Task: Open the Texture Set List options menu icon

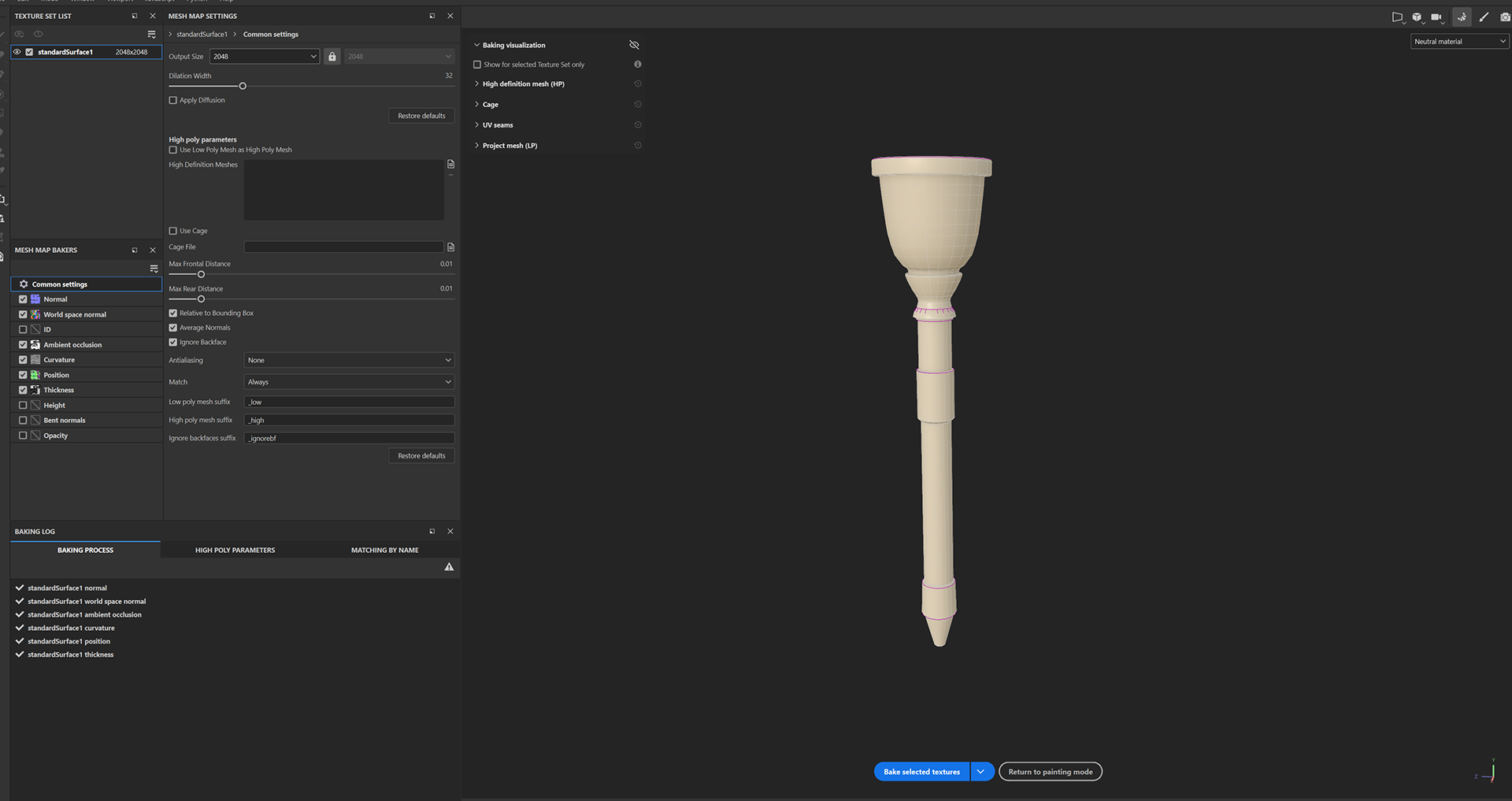Action: point(152,35)
